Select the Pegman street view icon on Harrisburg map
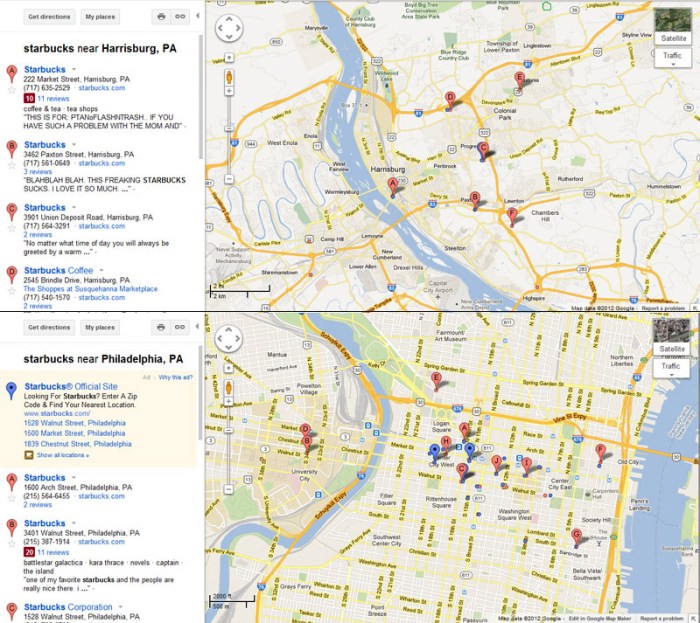Image resolution: width=700 pixels, height=623 pixels. 229,76
